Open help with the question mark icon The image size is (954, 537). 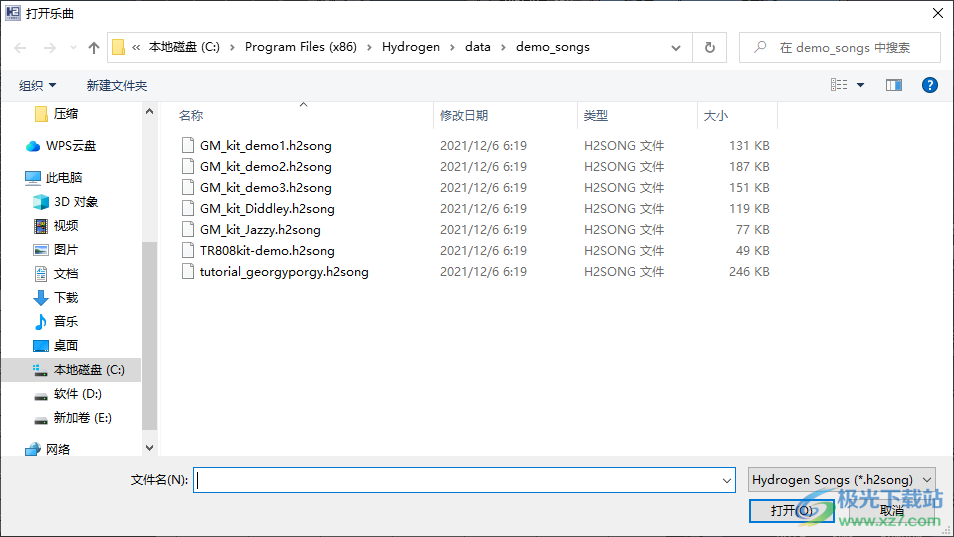click(930, 85)
